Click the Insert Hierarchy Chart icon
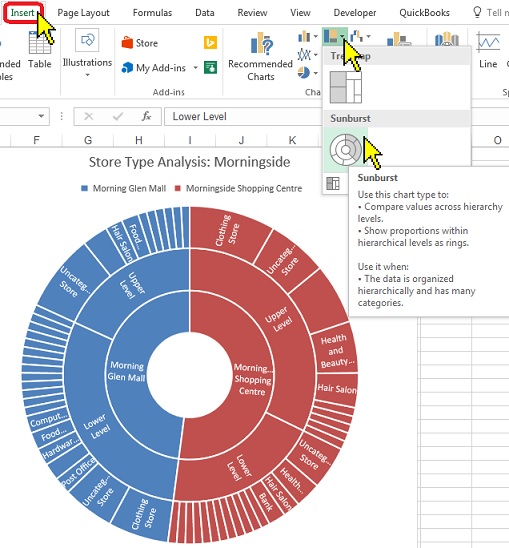The height and width of the screenshot is (548, 509). 330,36
